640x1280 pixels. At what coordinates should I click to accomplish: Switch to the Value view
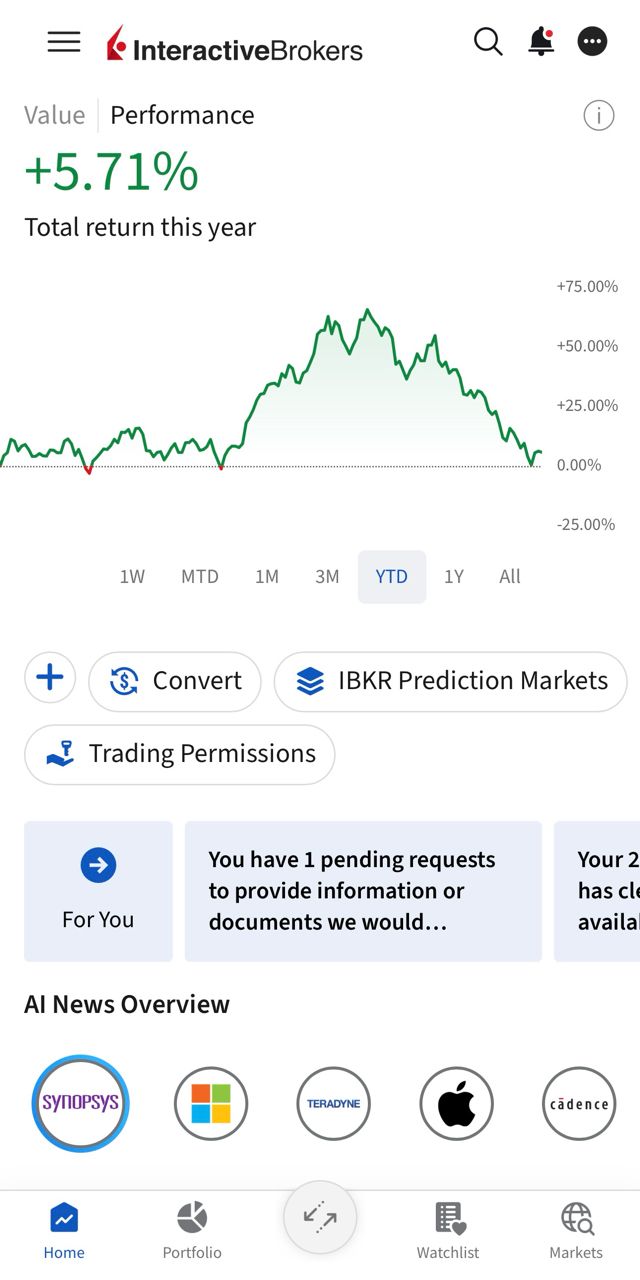55,115
